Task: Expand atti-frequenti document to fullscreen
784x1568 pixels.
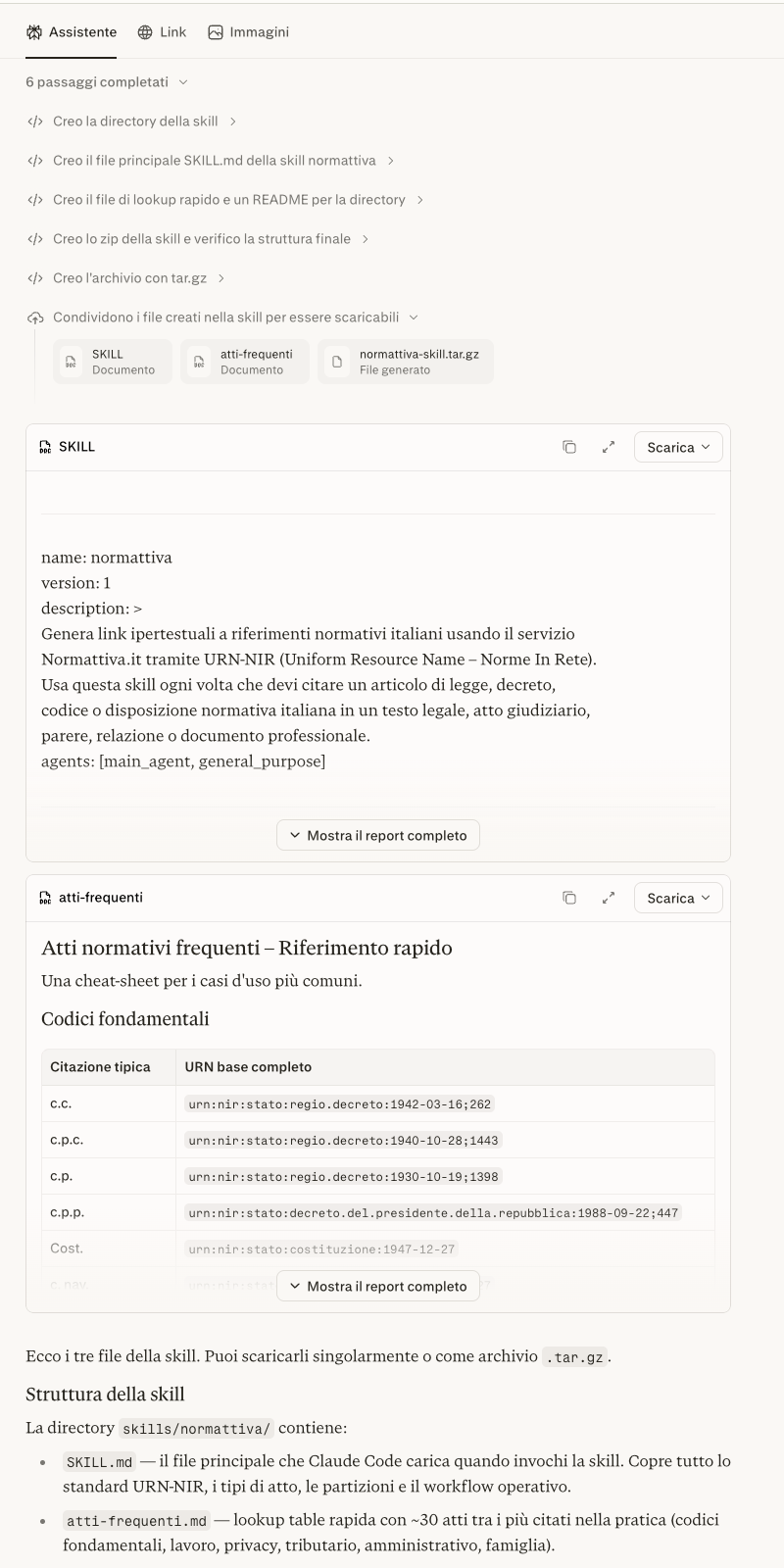Action: tap(609, 898)
